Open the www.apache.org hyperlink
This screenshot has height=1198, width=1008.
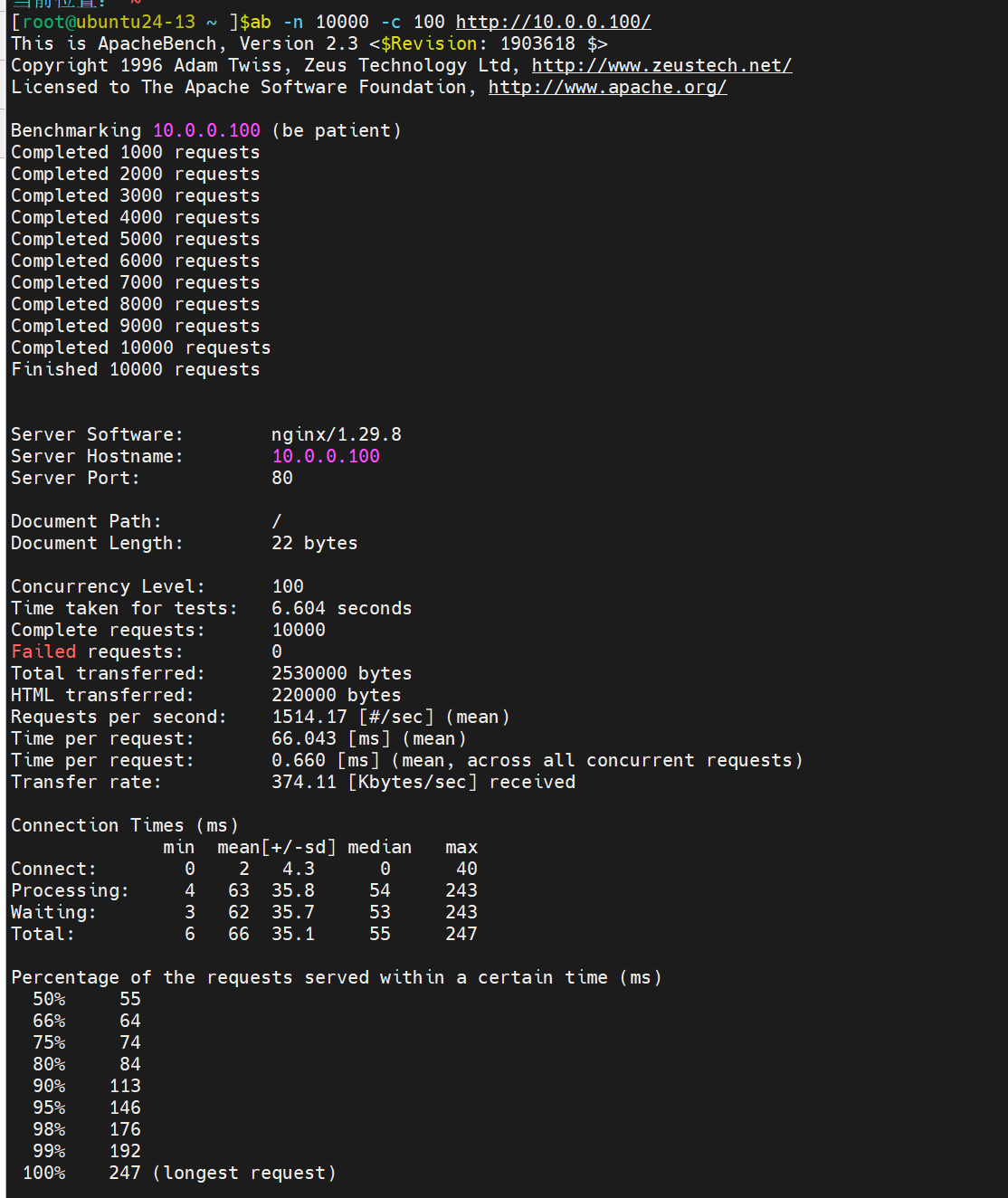click(x=607, y=87)
